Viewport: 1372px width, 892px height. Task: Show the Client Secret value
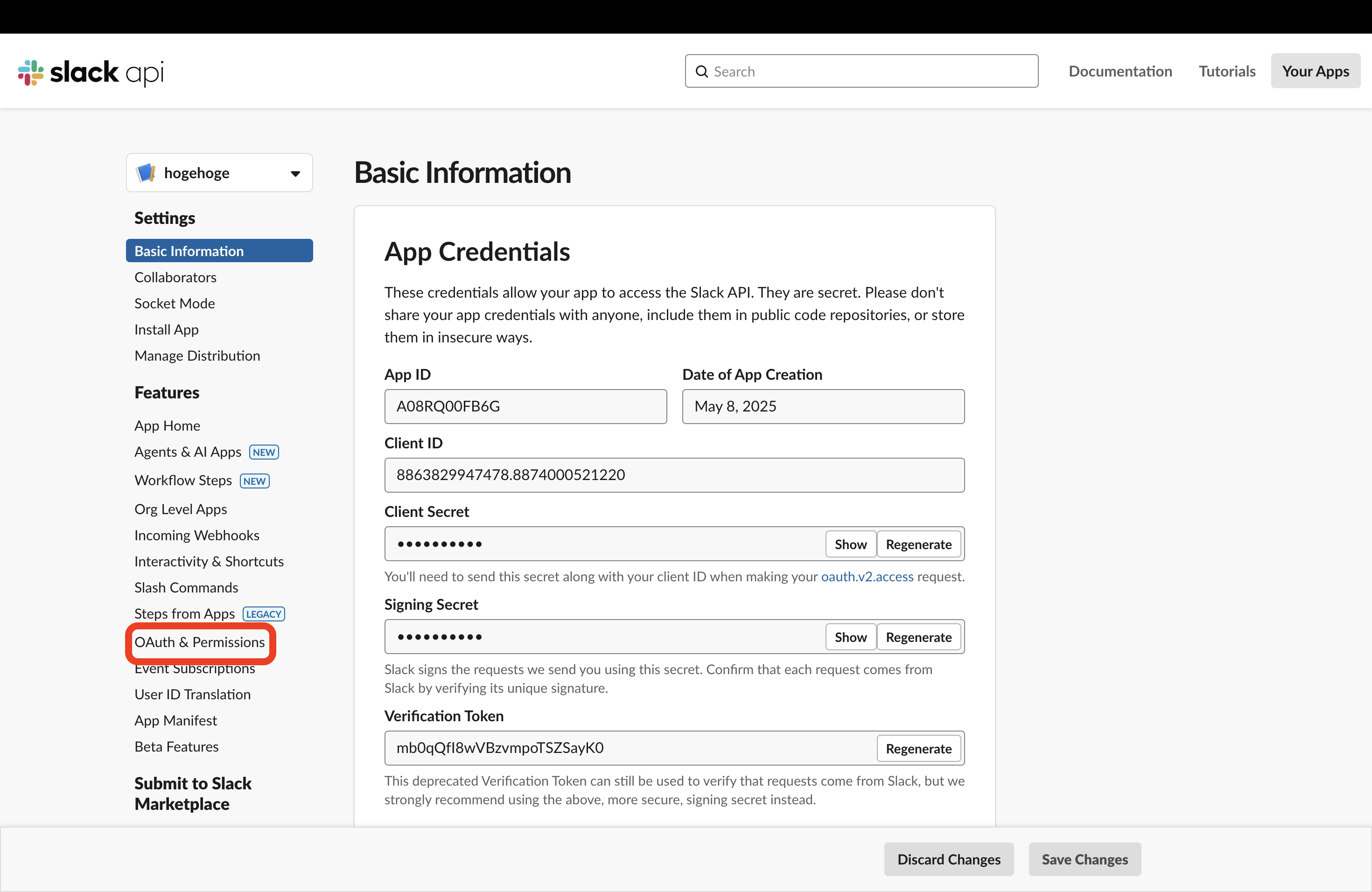(x=850, y=544)
